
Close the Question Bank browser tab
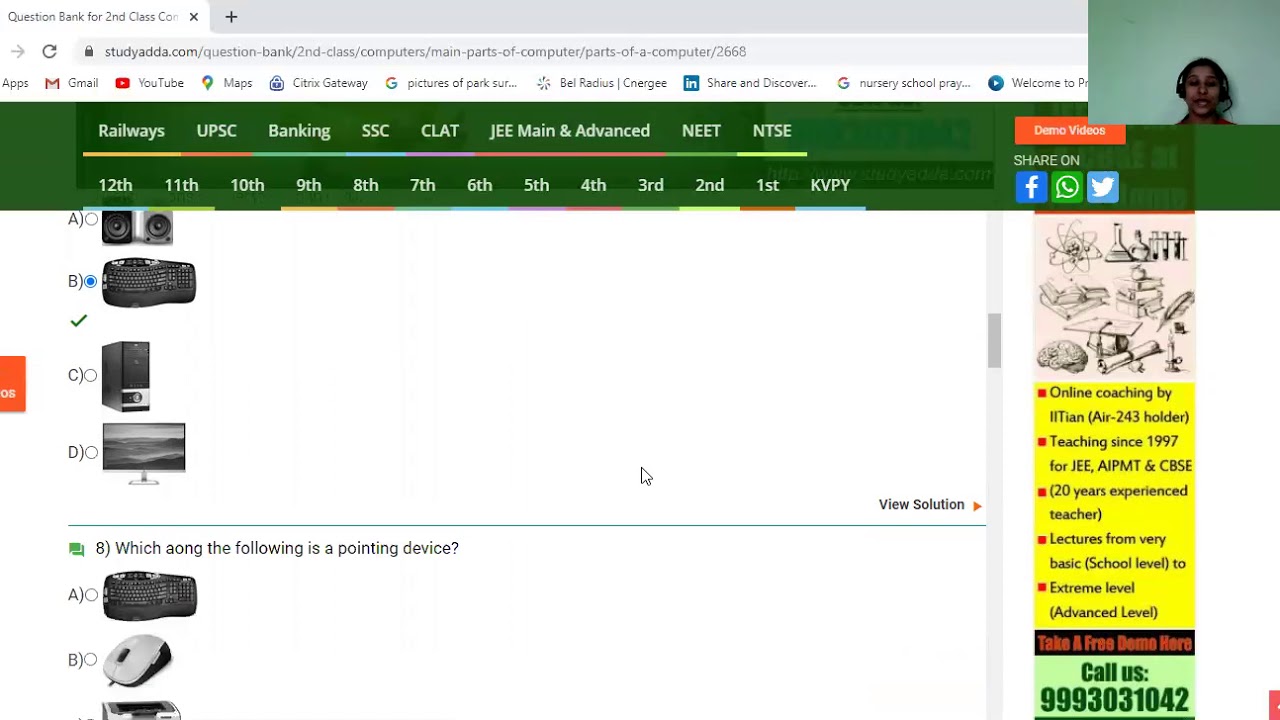tap(194, 17)
